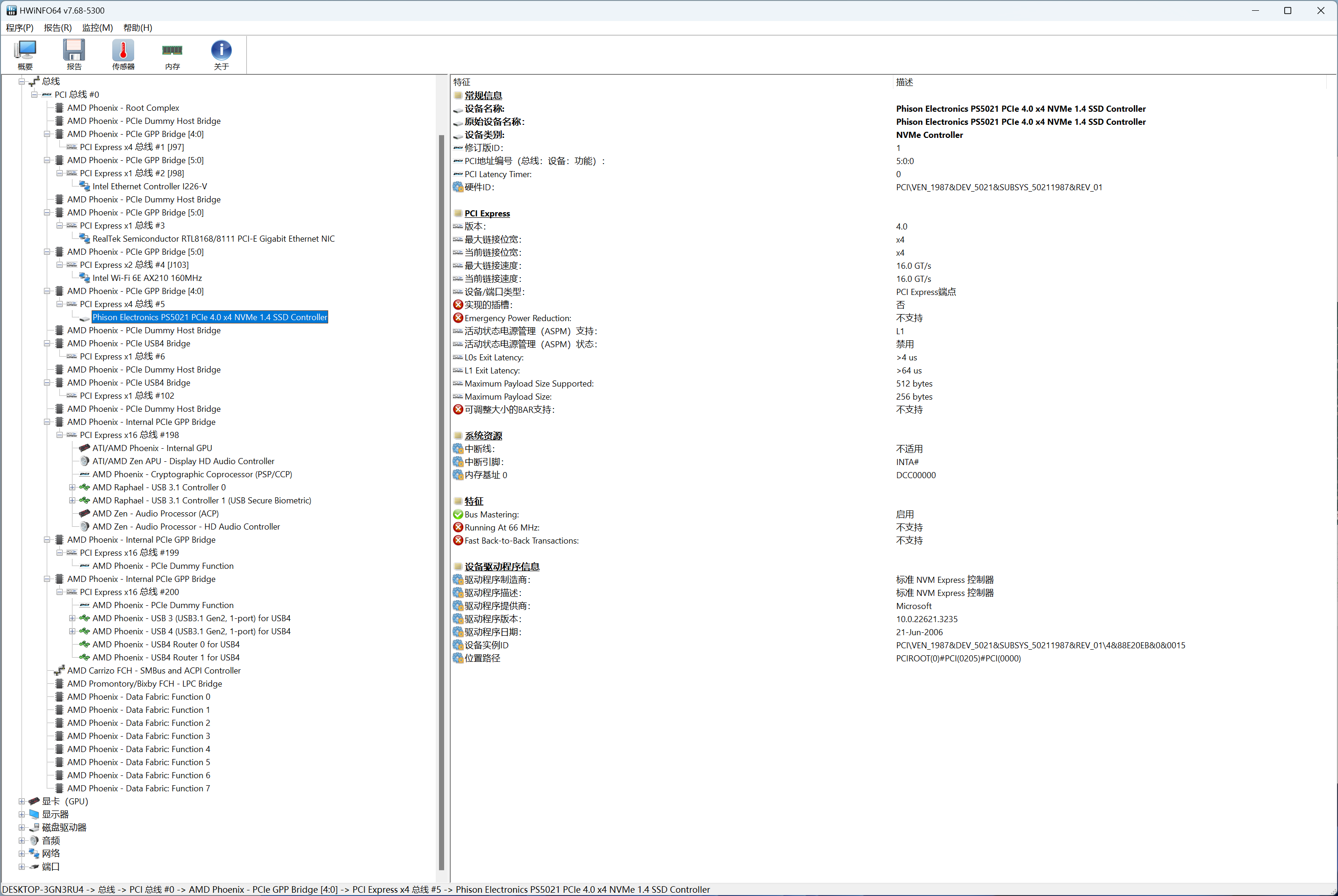Click the 位置路径 PCIROOT(0) value
The height and width of the screenshot is (896, 1338).
pyautogui.click(x=958, y=659)
